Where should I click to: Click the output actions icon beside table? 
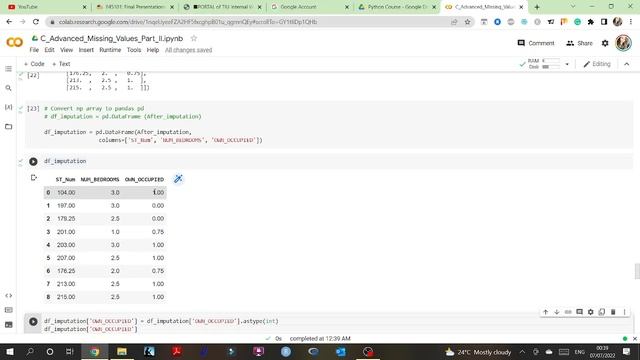coord(34,178)
